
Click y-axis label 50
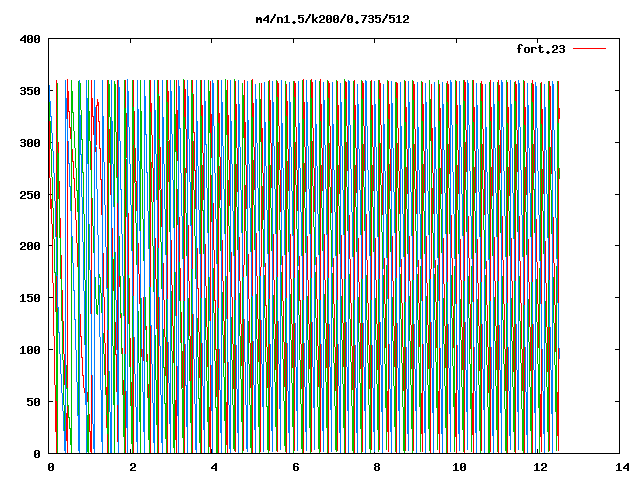click(x=34, y=402)
